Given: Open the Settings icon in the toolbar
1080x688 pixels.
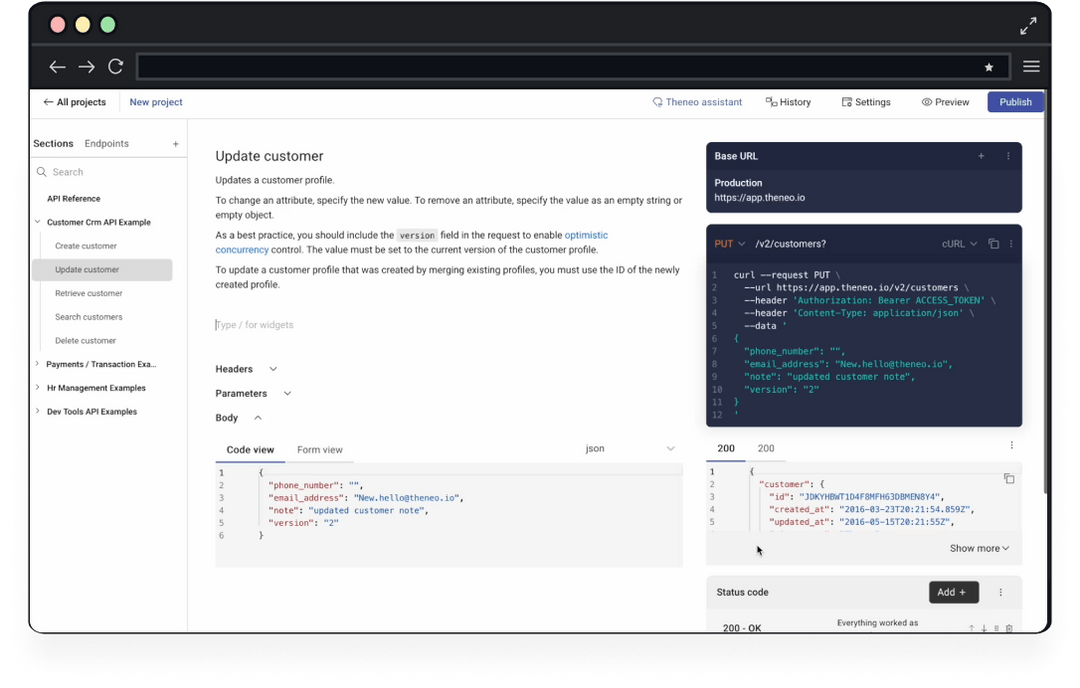Looking at the screenshot, I should pyautogui.click(x=846, y=101).
